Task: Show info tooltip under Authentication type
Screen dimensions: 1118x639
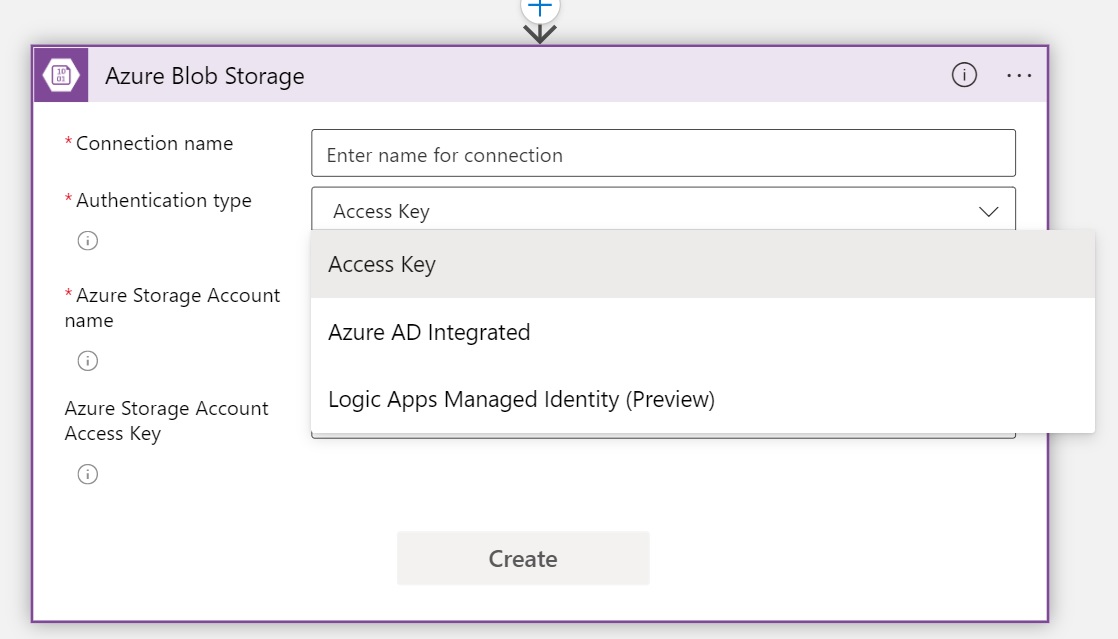Action: [88, 241]
